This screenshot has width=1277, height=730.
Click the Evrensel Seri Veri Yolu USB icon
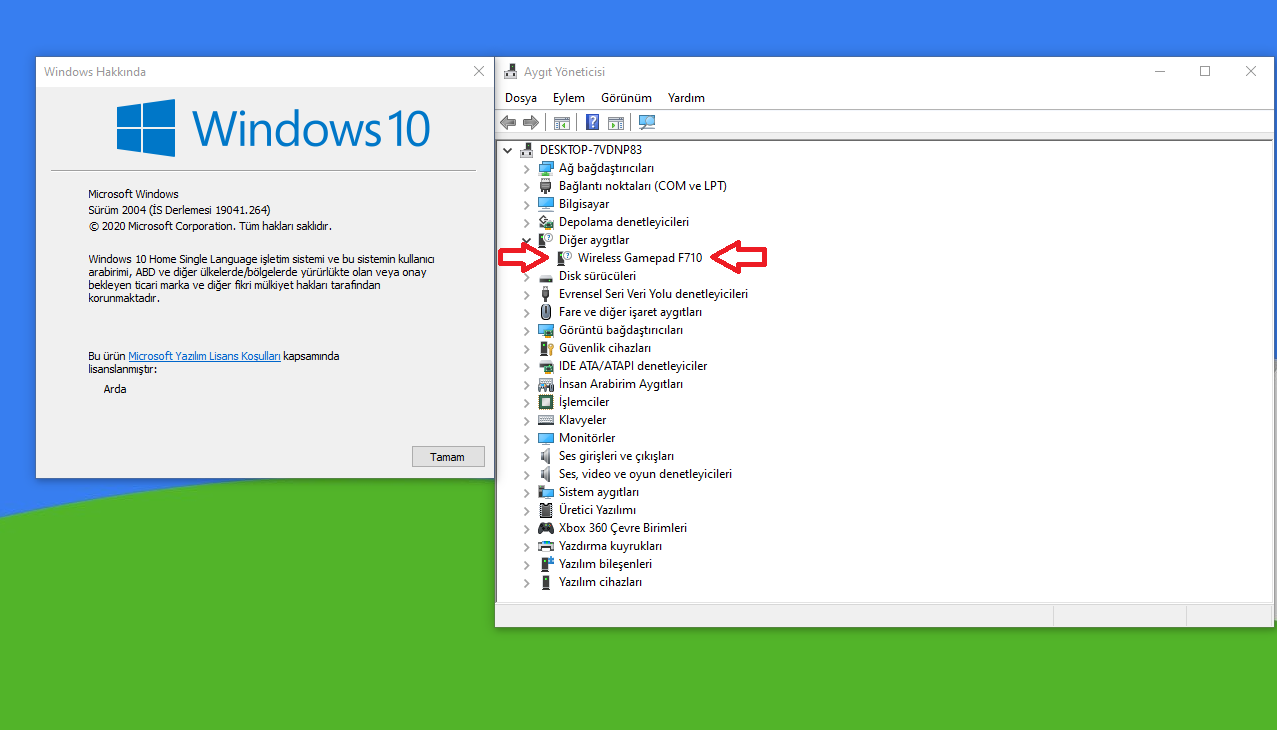click(x=546, y=294)
